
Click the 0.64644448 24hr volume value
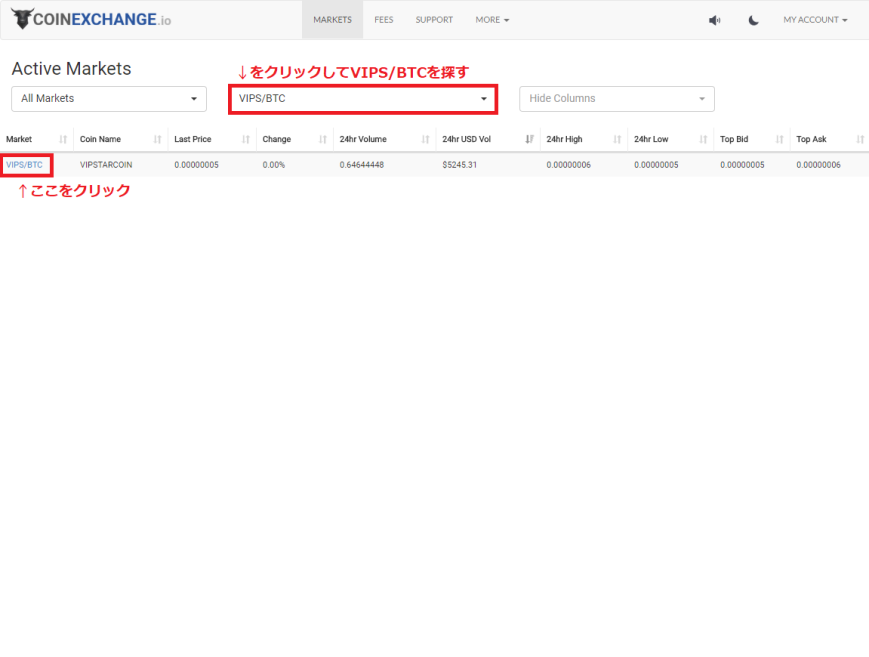click(361, 165)
